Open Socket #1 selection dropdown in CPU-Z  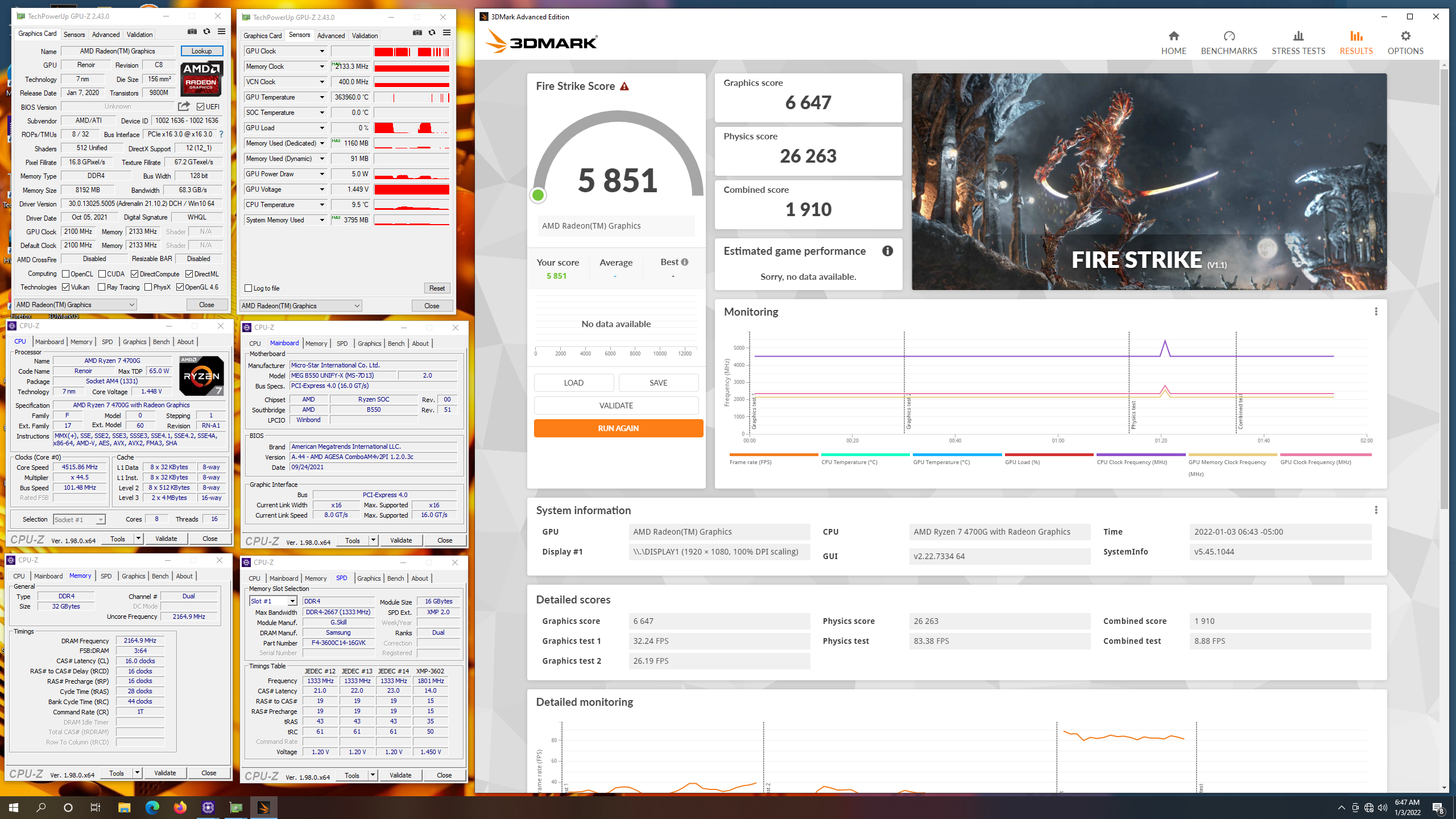pyautogui.click(x=79, y=519)
